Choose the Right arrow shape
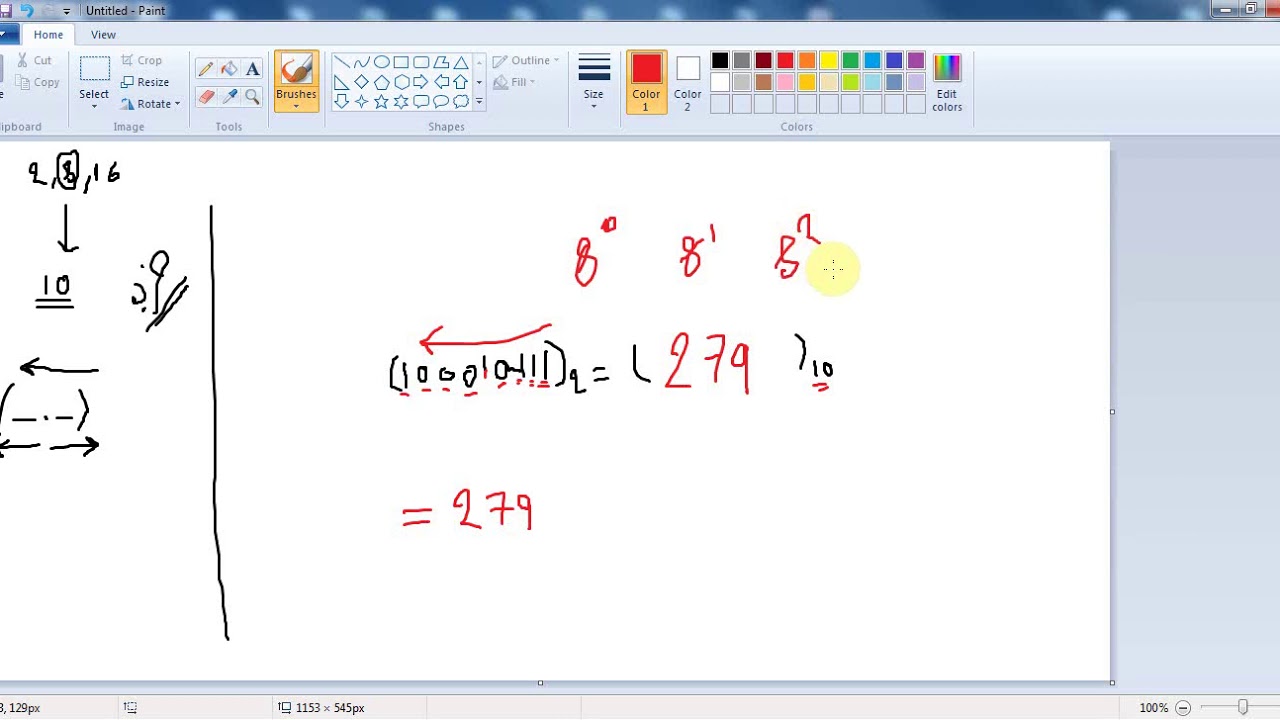1280x720 pixels. click(x=421, y=82)
